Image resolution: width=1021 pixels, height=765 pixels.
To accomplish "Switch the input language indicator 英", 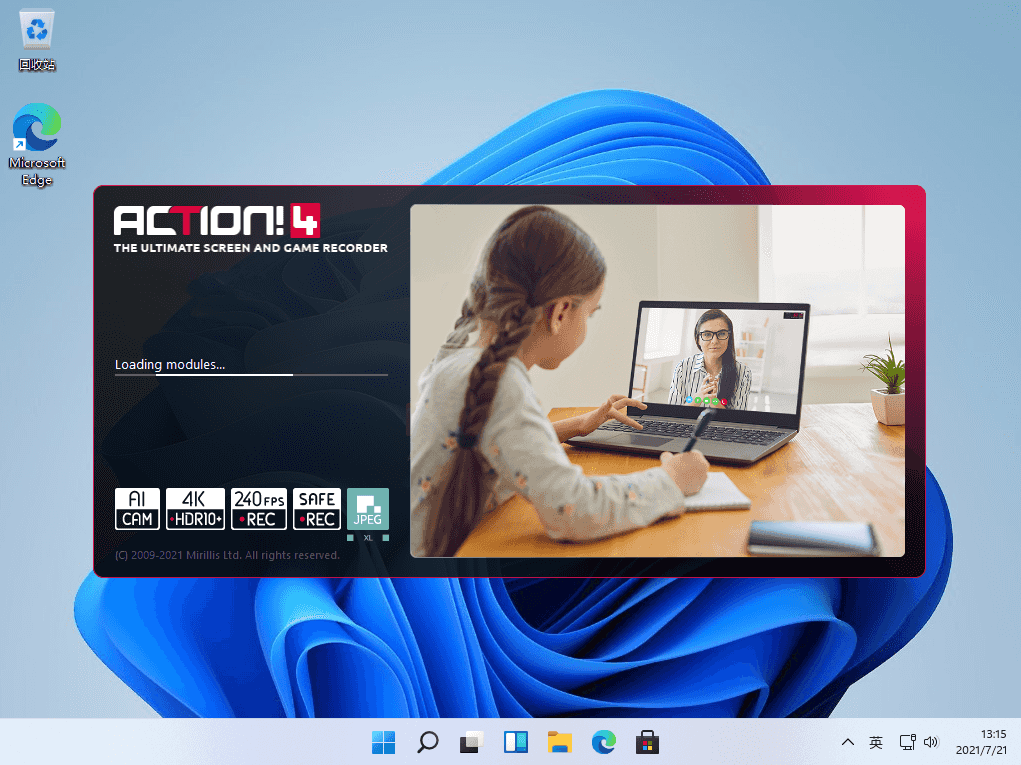I will click(876, 742).
